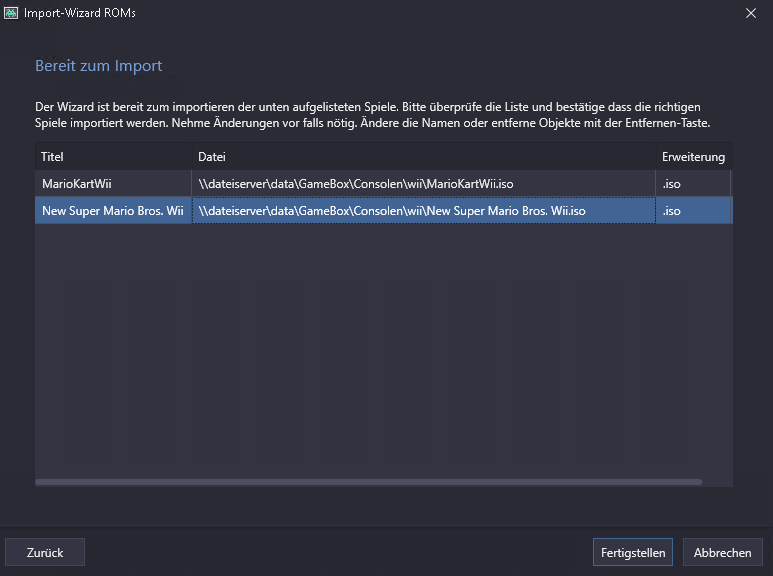
Task: Cancel the wizard via Abbrechen
Action: [723, 552]
